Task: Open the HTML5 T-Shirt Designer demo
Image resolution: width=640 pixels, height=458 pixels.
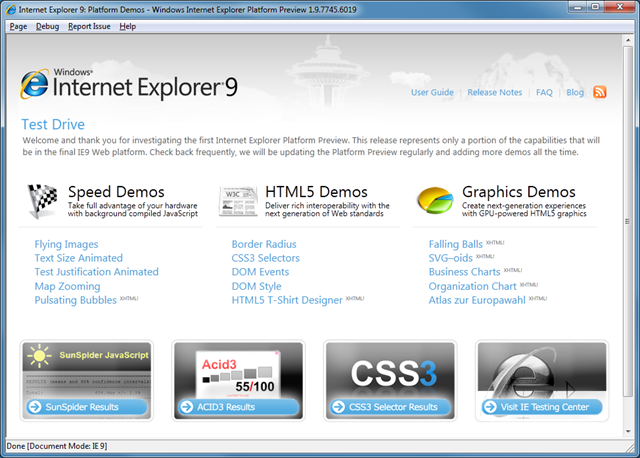Action: (287, 300)
